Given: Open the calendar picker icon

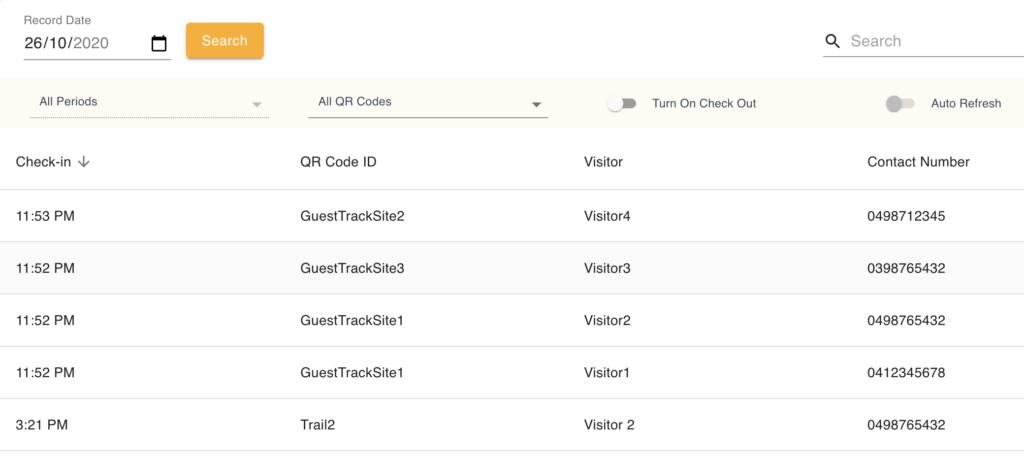Looking at the screenshot, I should coord(158,43).
